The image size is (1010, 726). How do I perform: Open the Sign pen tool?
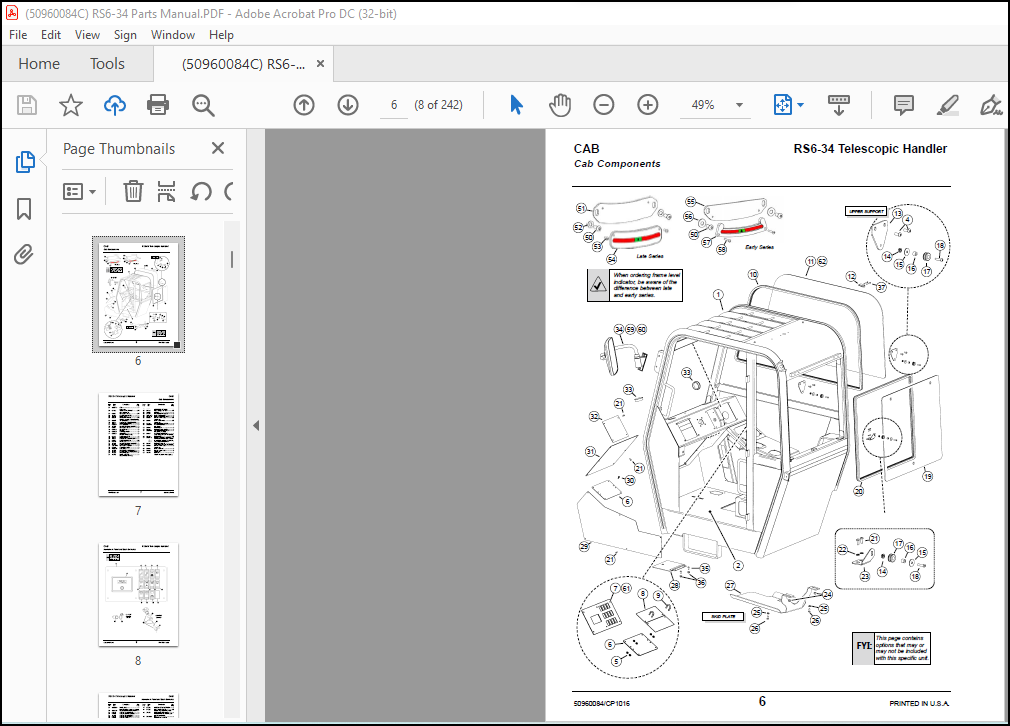(991, 105)
